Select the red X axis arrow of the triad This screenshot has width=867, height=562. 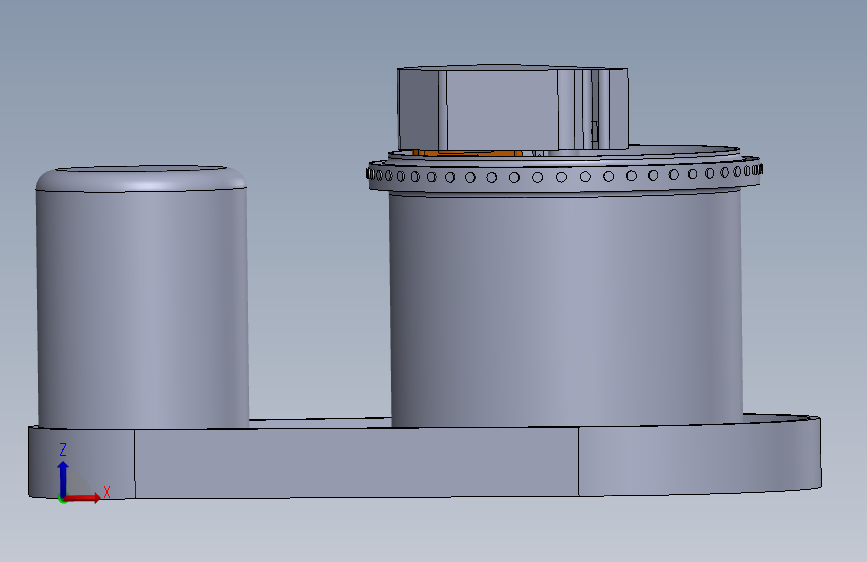[x=82, y=498]
